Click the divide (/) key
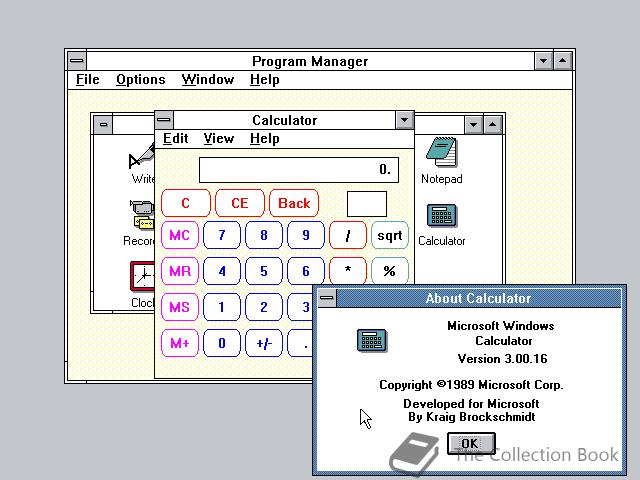Image resolution: width=640 pixels, height=480 pixels. (x=348, y=235)
